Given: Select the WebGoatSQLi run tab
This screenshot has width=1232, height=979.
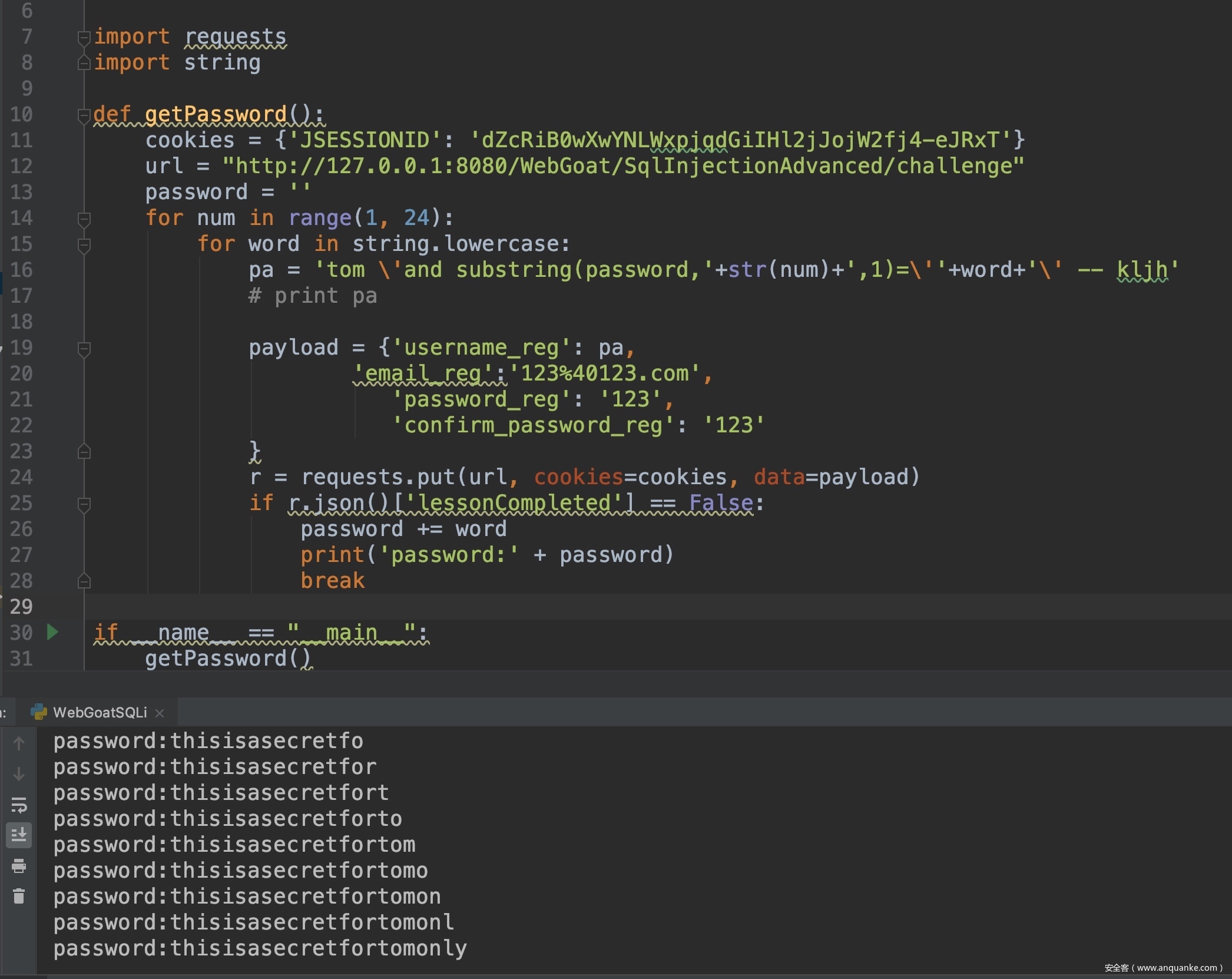Looking at the screenshot, I should (100, 713).
